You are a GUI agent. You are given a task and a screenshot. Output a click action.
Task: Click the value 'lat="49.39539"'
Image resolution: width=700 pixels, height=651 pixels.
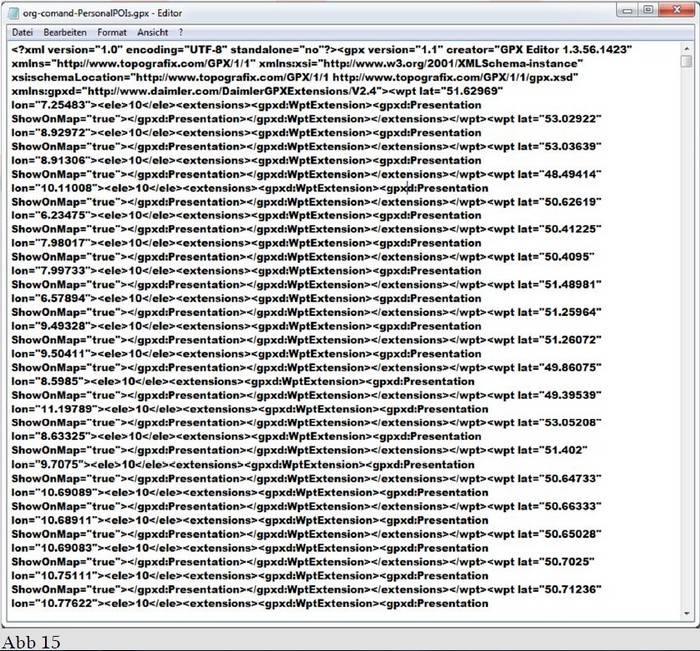[559, 395]
